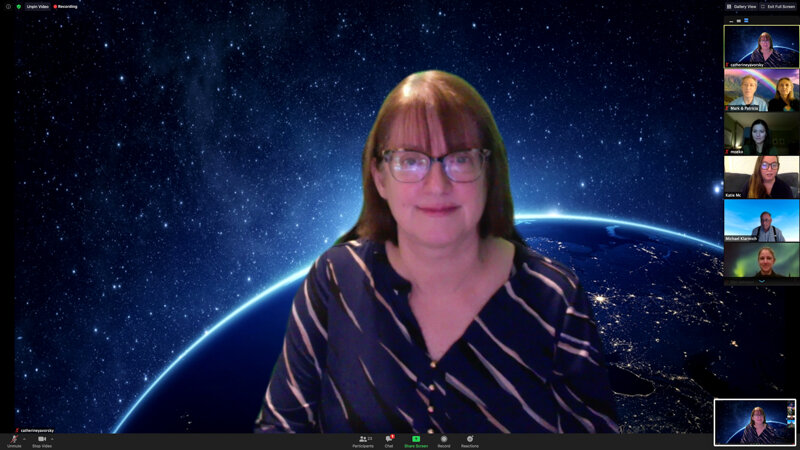The width and height of the screenshot is (800, 450).
Task: Minimize the participant thumbnail strip
Action: click(731, 21)
